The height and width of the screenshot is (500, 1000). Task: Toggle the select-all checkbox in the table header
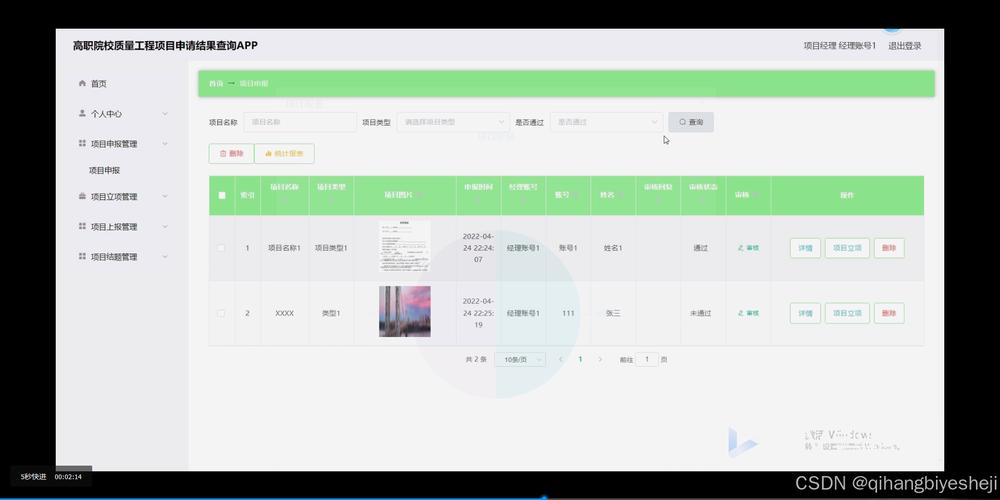pos(221,195)
